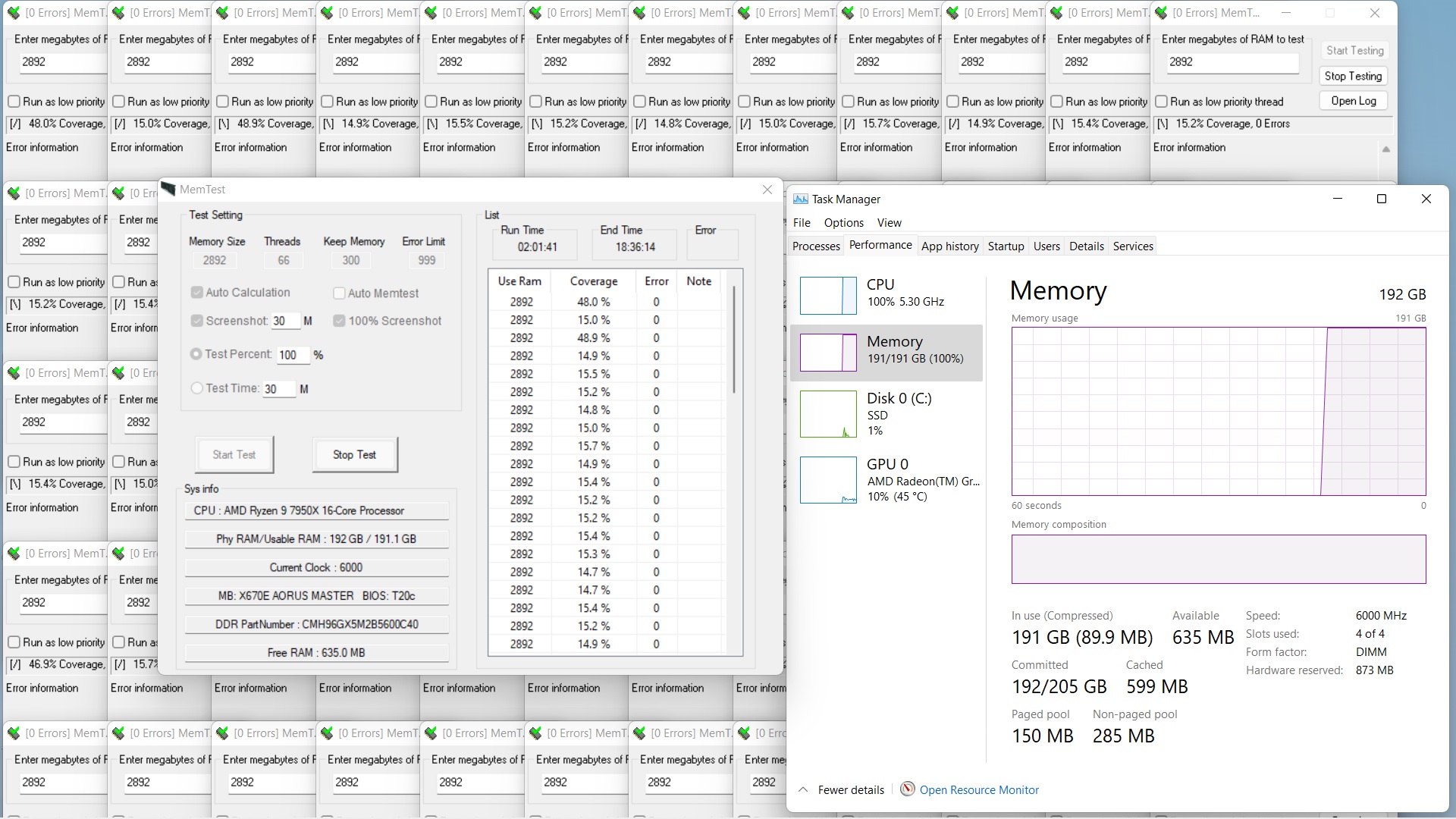
Task: Click Open Resource Monitor link at bottom
Action: [x=980, y=789]
